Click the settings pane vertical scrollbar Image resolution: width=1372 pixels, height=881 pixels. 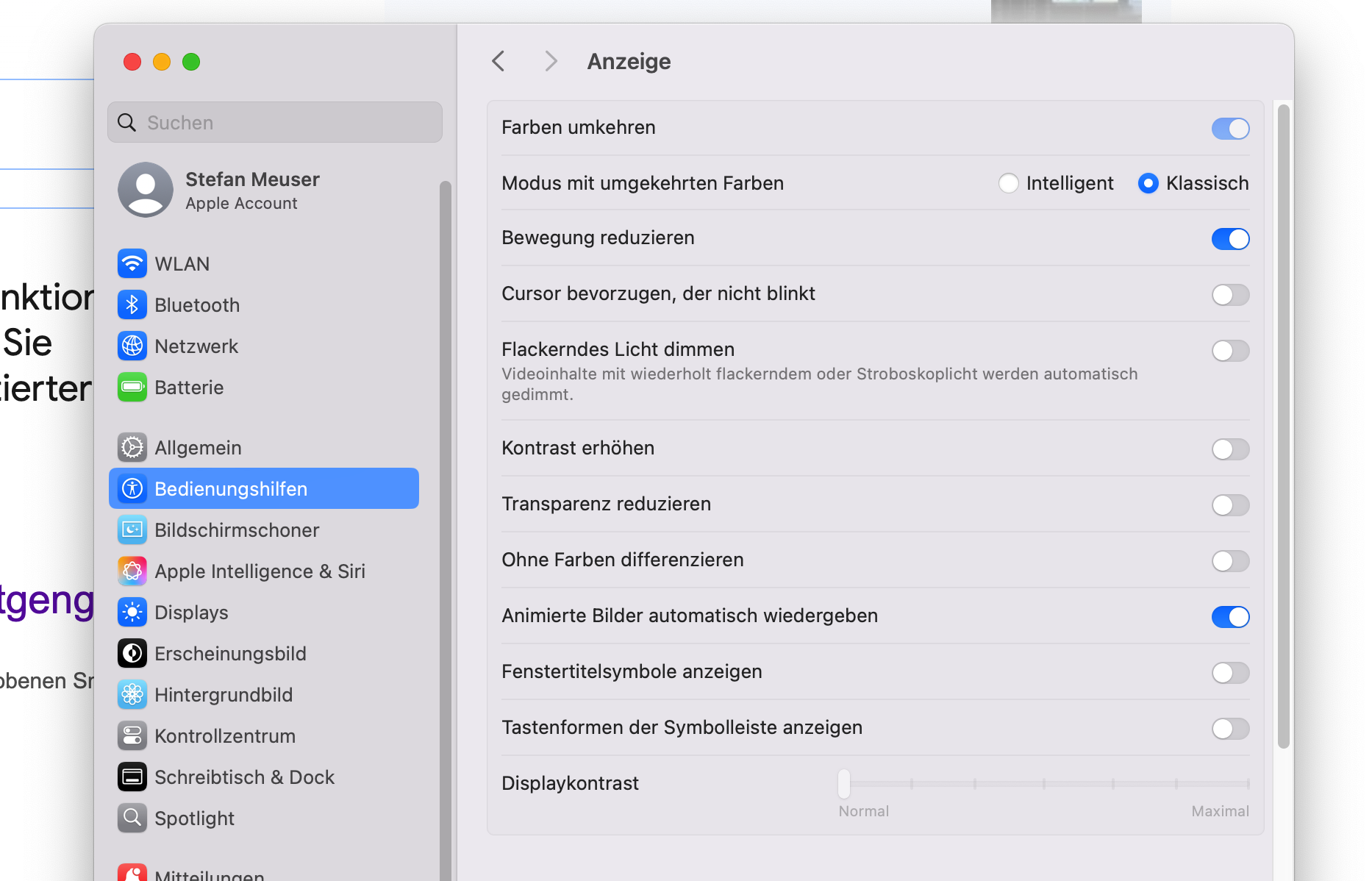[1284, 427]
